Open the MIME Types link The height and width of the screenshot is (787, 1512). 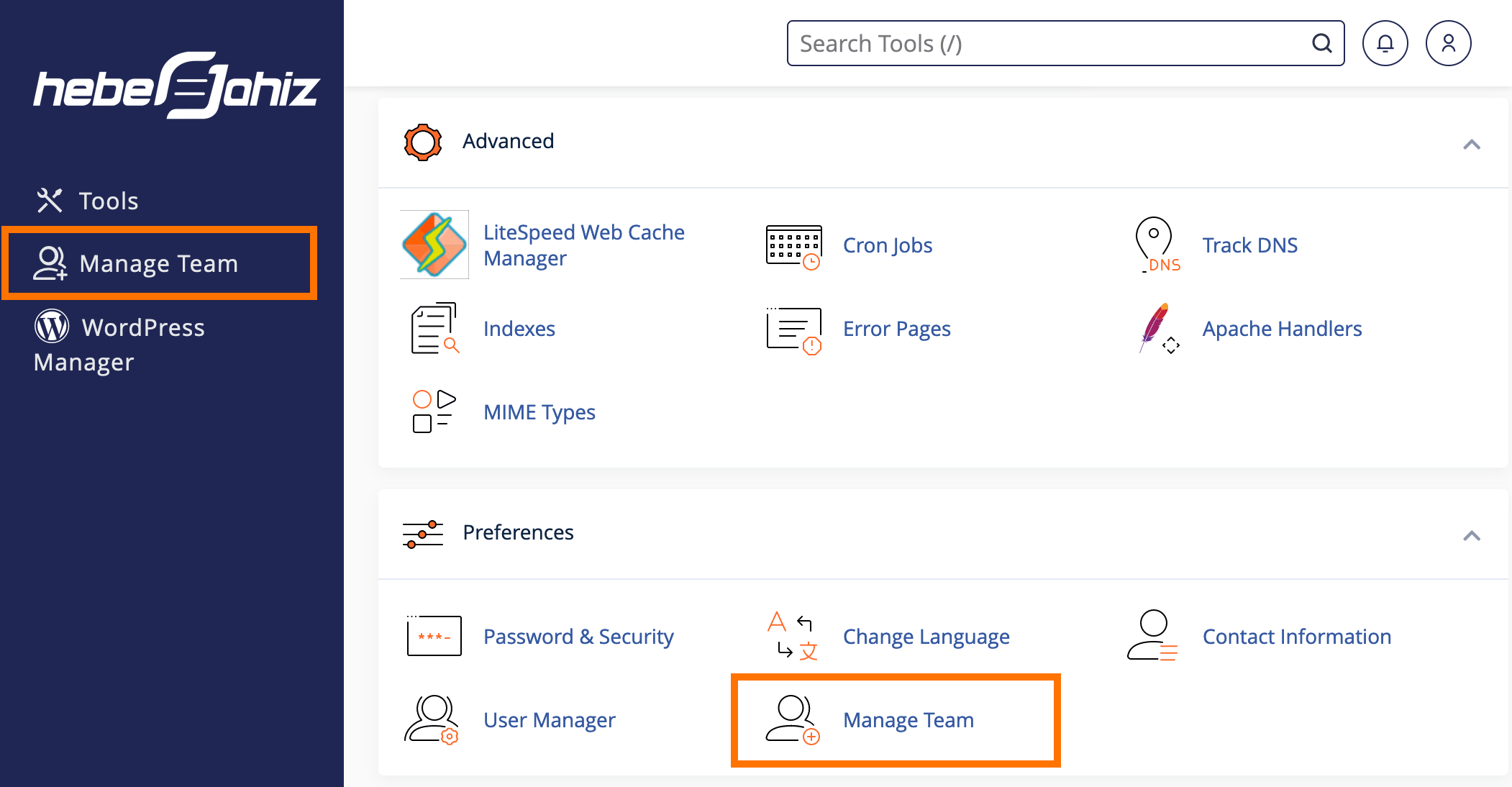point(539,412)
